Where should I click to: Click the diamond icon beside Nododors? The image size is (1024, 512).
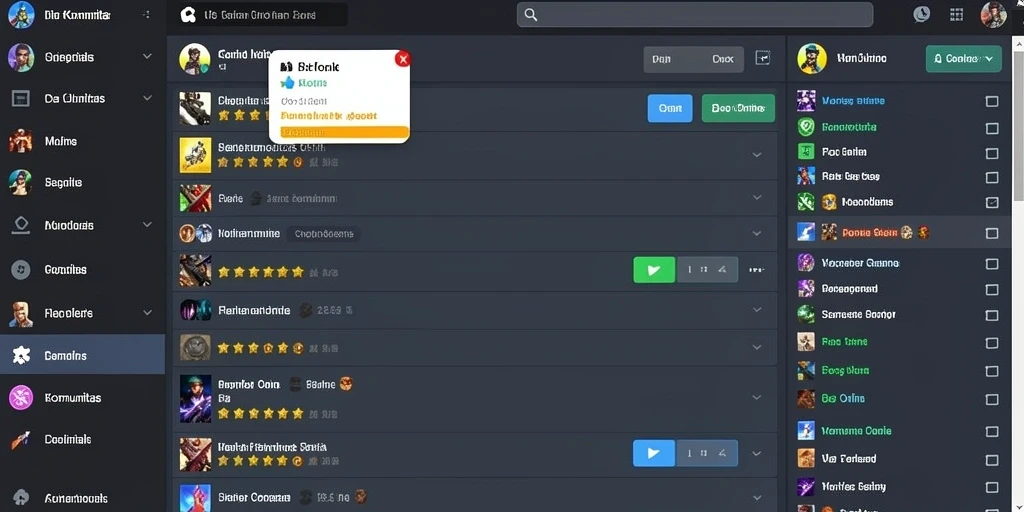click(21, 226)
